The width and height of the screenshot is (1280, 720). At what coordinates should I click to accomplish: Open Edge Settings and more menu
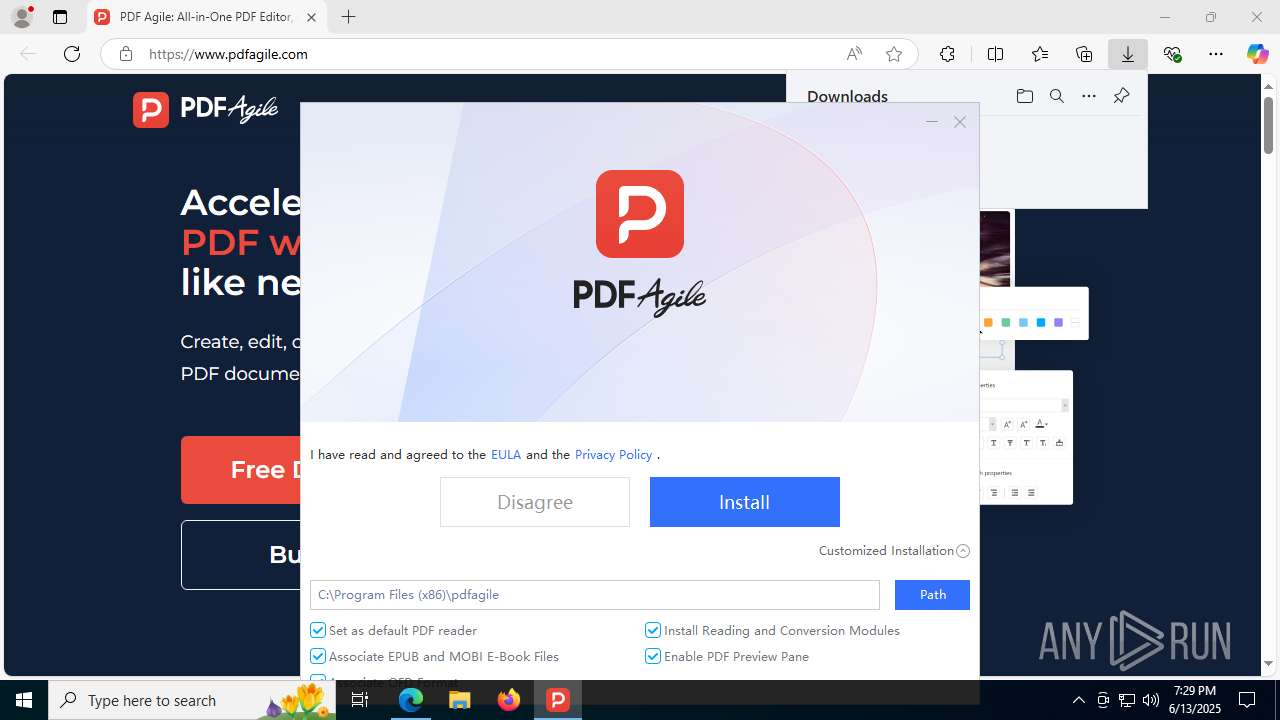click(x=1216, y=54)
